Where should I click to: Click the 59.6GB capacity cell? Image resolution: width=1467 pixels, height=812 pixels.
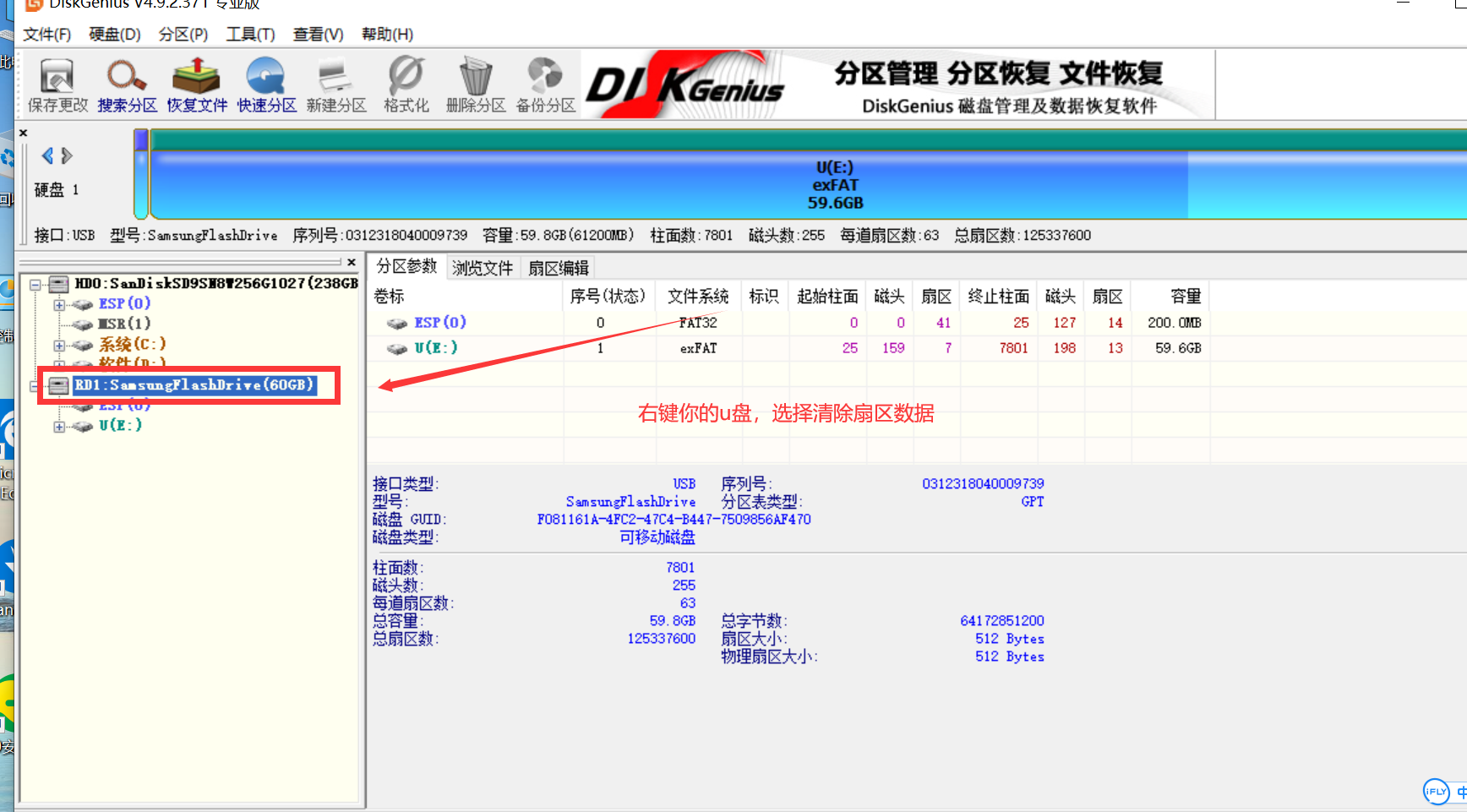[x=1178, y=348]
